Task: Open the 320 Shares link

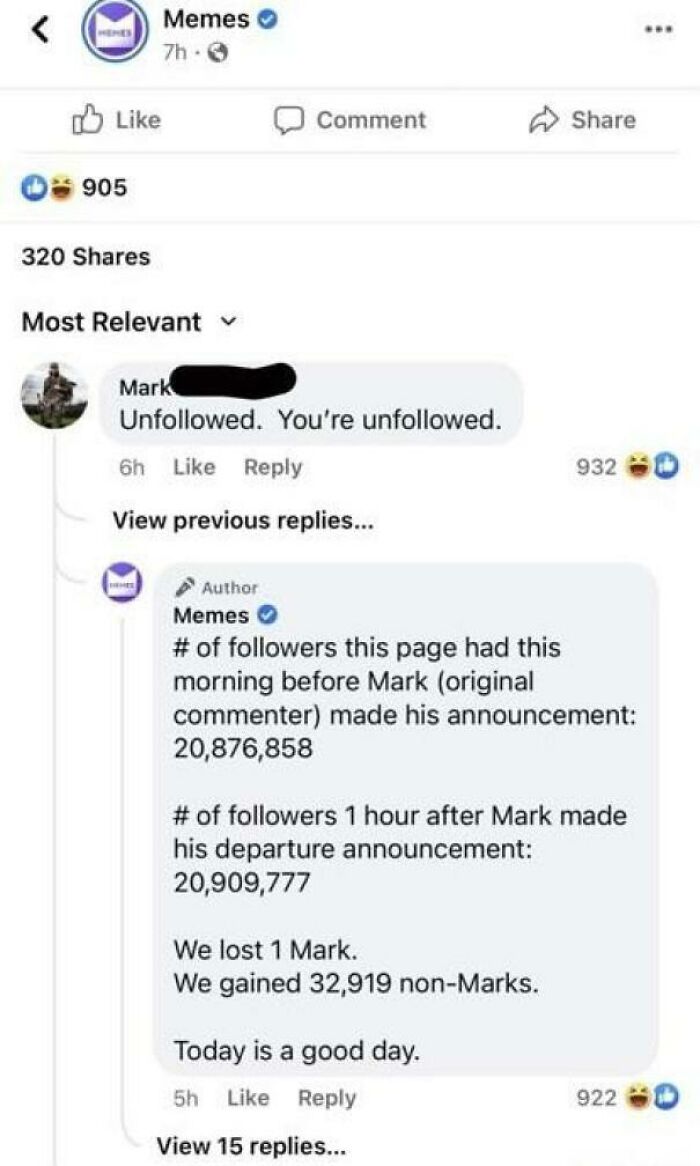Action: [x=83, y=256]
